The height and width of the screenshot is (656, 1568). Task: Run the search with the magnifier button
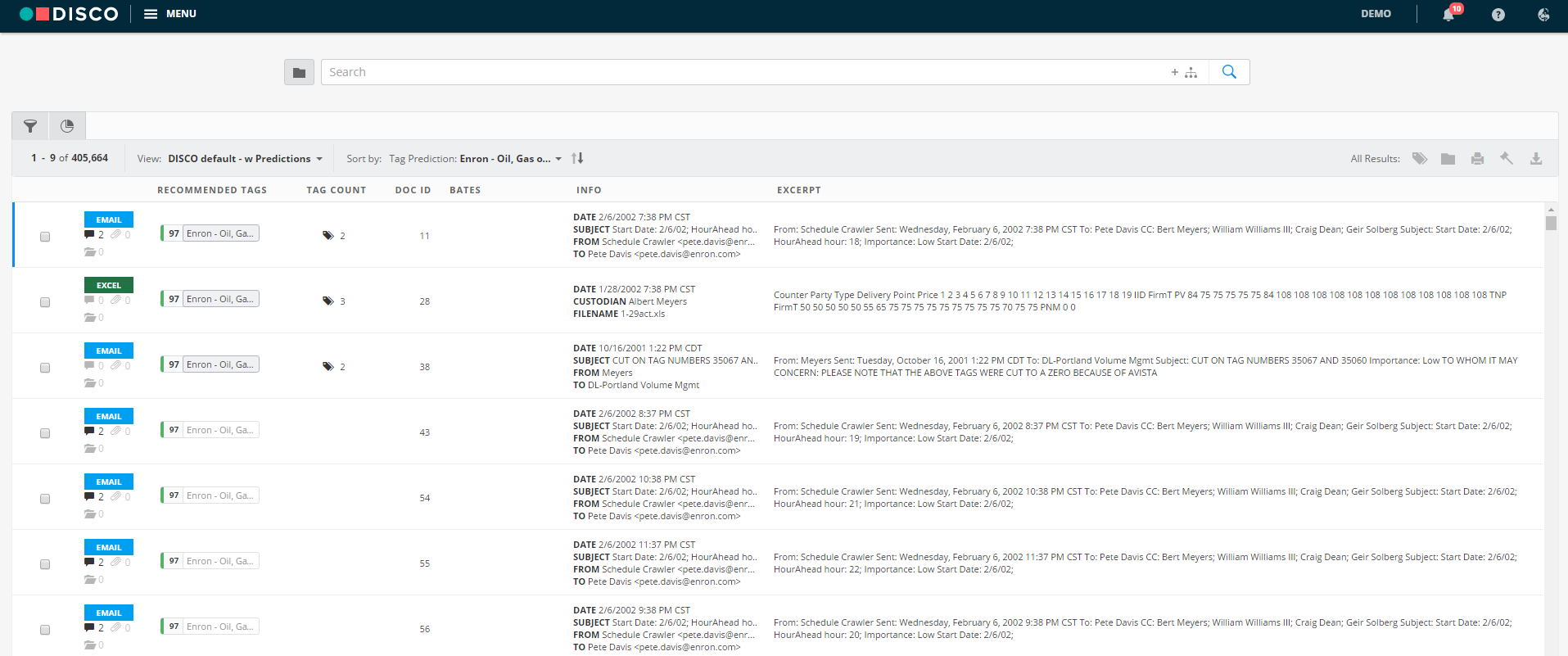pyautogui.click(x=1229, y=72)
